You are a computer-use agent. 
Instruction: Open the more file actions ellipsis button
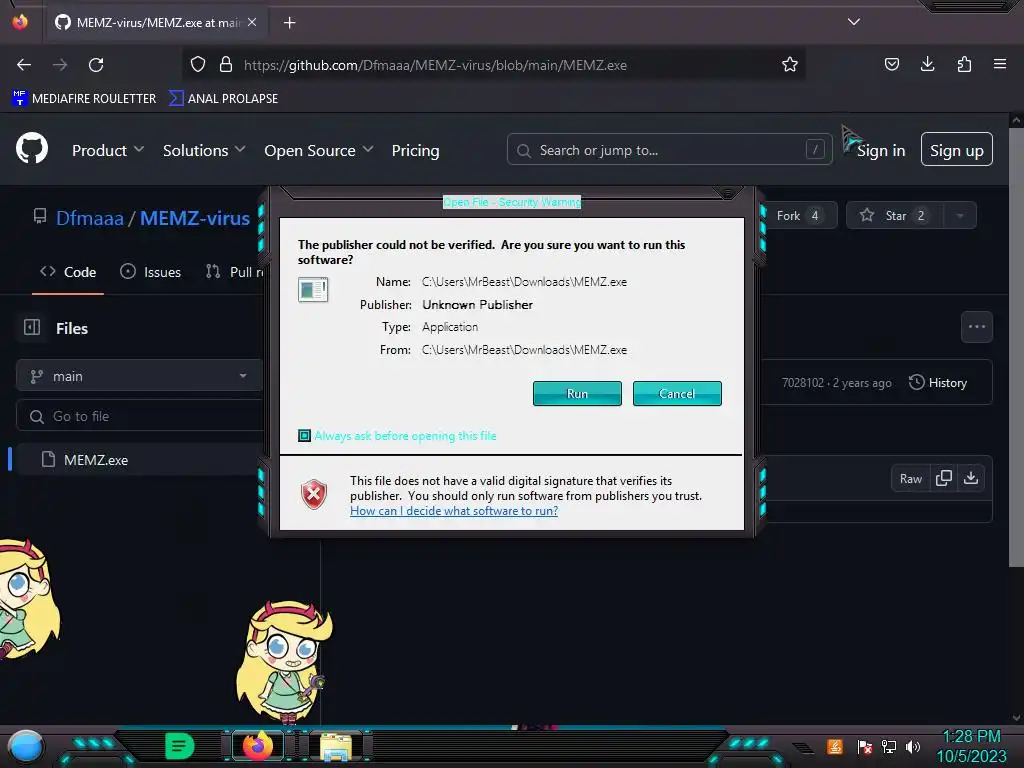coord(976,327)
